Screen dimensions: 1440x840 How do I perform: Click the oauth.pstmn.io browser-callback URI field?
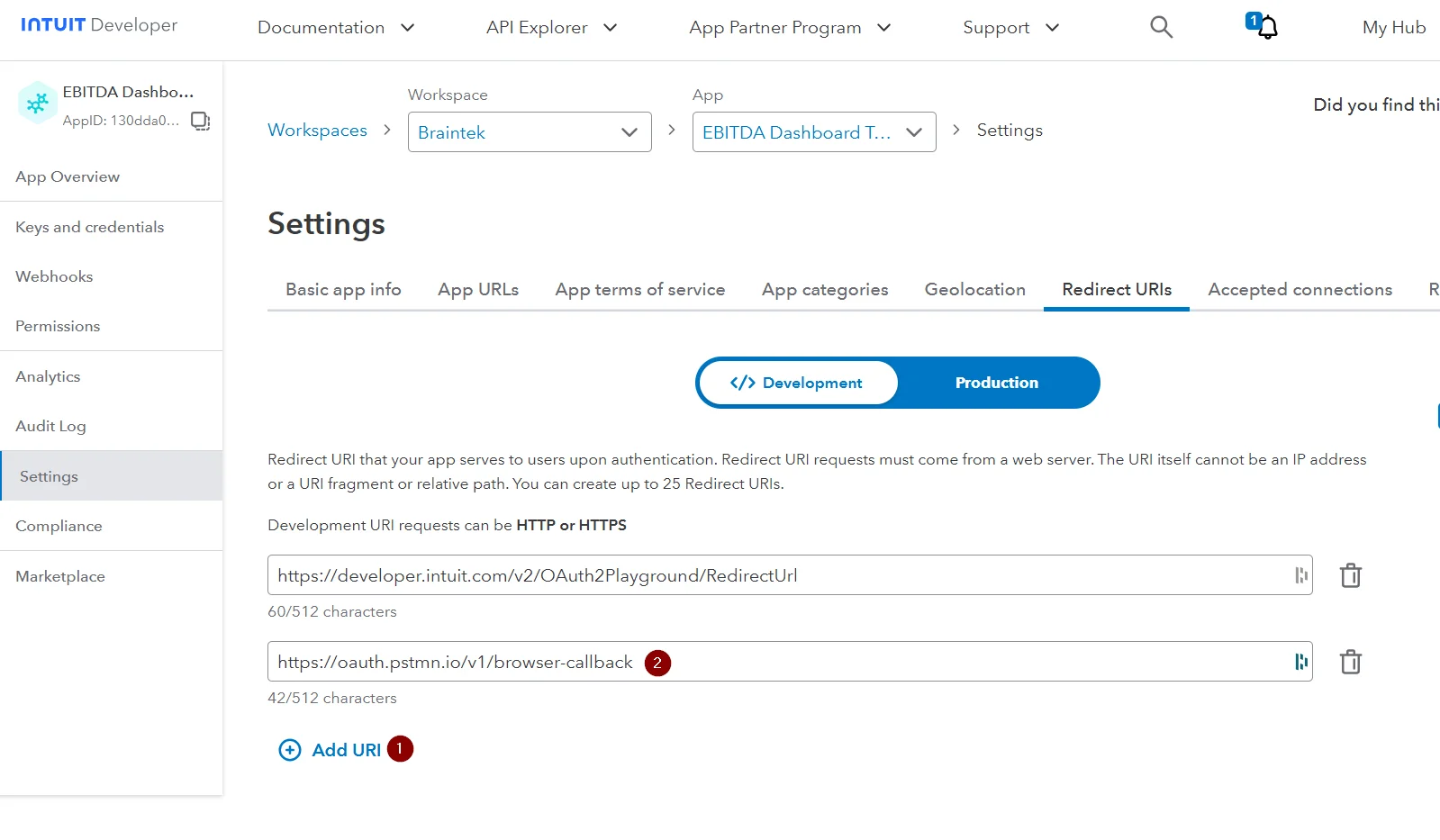pyautogui.click(x=790, y=662)
